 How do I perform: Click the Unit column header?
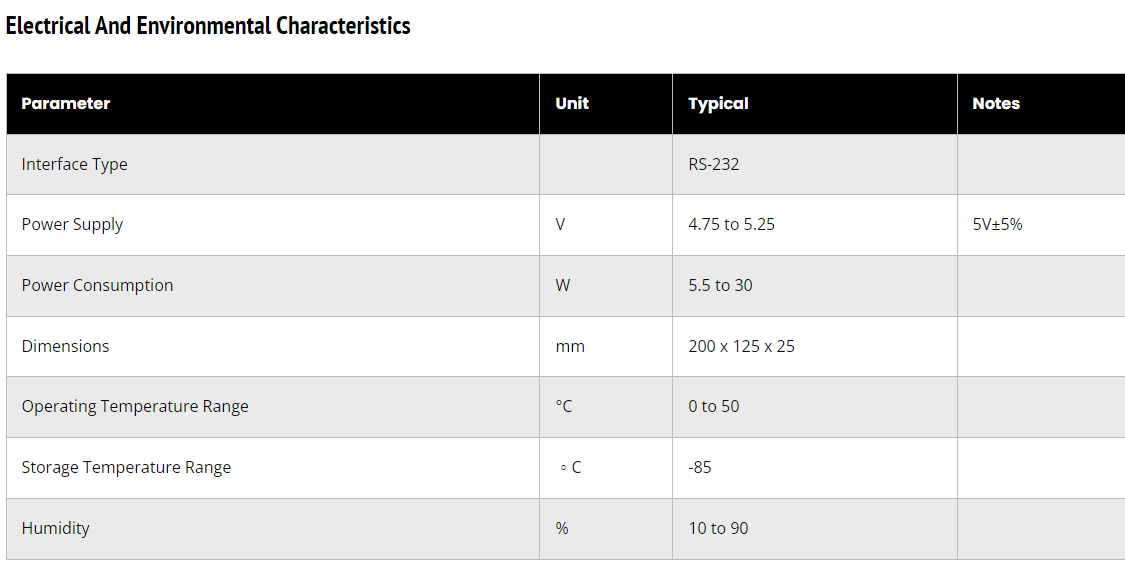click(x=572, y=103)
